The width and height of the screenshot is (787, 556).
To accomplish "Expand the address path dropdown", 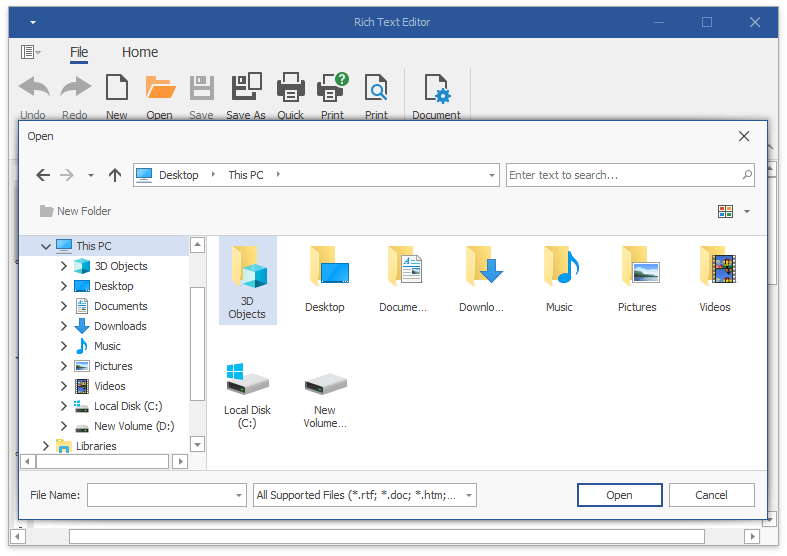I will (x=491, y=175).
